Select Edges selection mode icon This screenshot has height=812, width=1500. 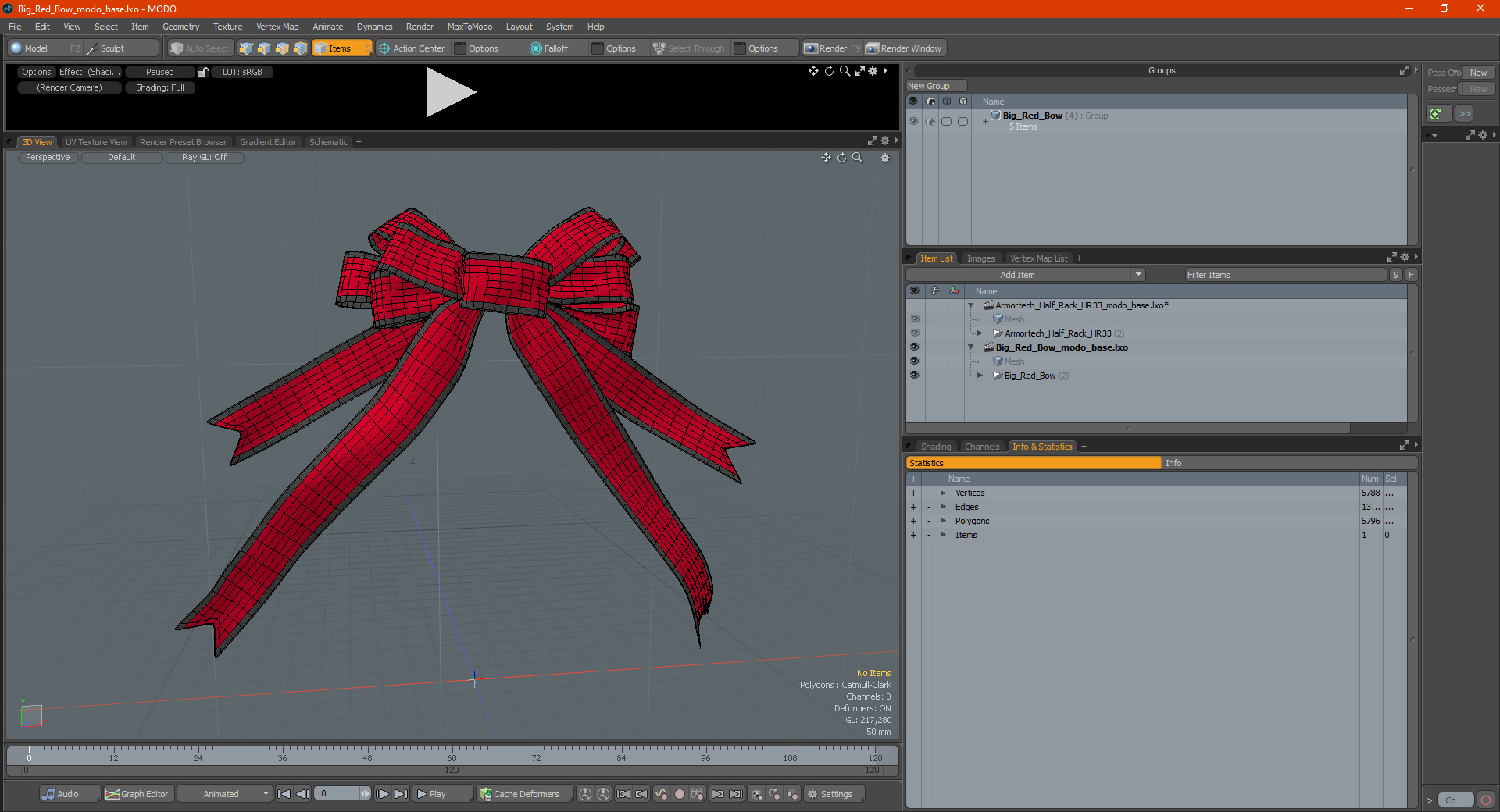tap(264, 48)
